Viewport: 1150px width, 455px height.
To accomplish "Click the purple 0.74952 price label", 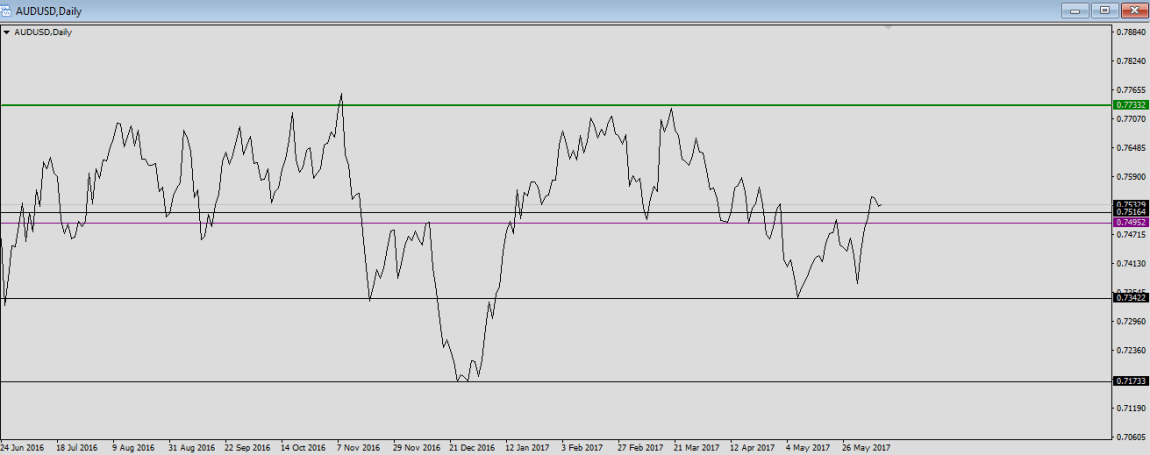I will [x=1131, y=222].
